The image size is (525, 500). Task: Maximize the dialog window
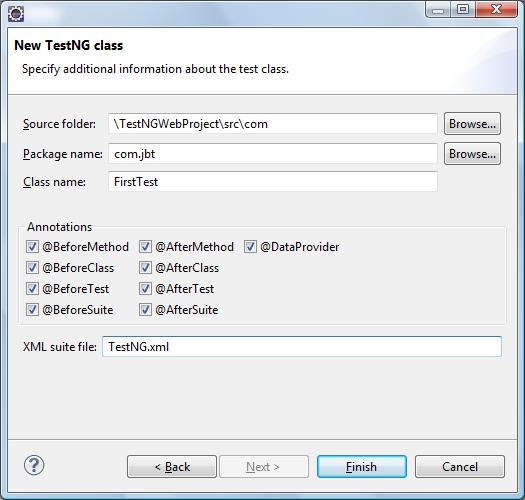[x=463, y=9]
